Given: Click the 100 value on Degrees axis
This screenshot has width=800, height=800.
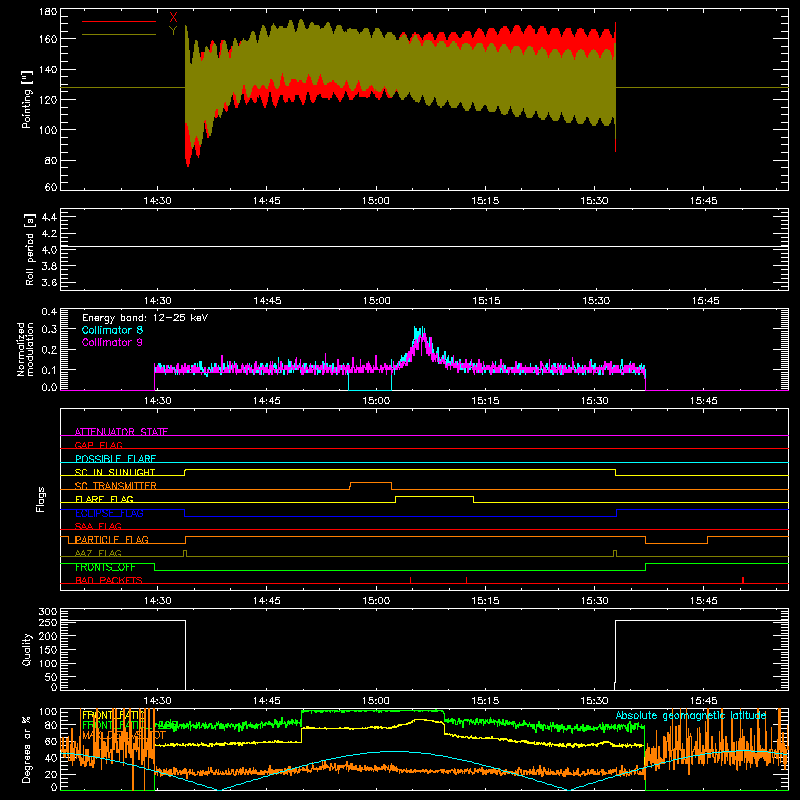Looking at the screenshot, I should pos(47,712).
